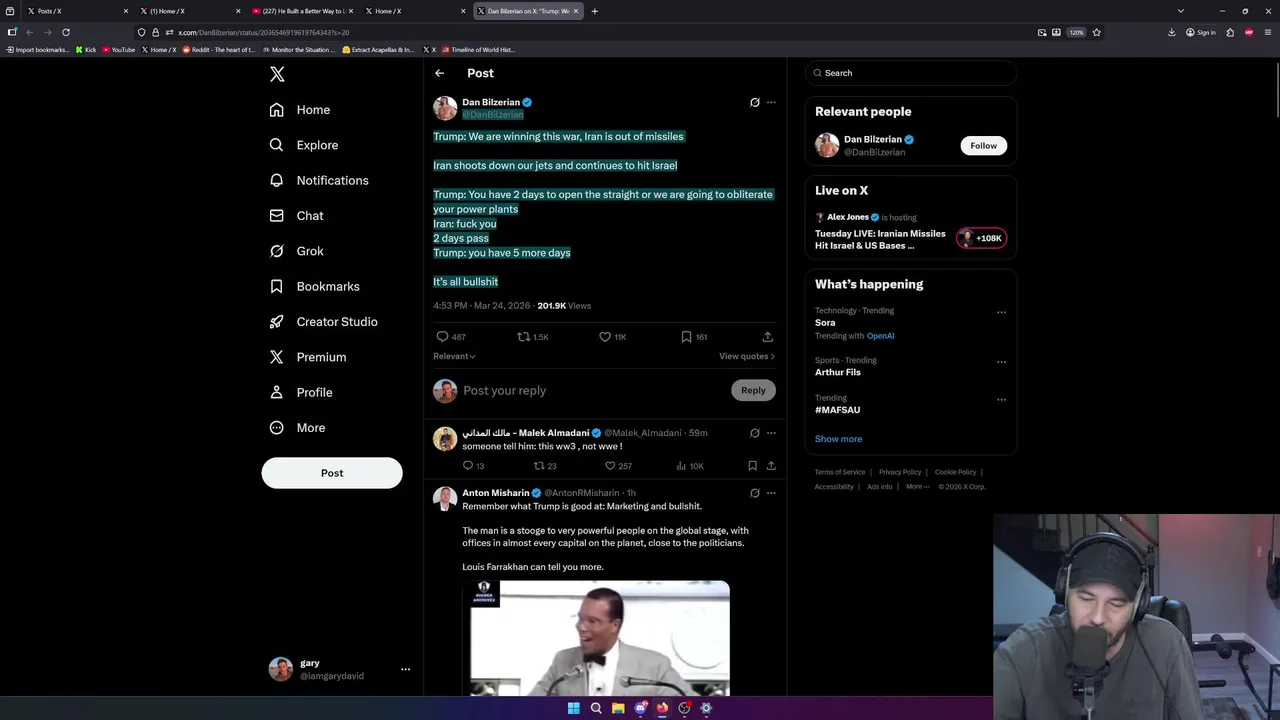Open View quotes link
This screenshot has height=720, width=1280.
click(x=746, y=356)
